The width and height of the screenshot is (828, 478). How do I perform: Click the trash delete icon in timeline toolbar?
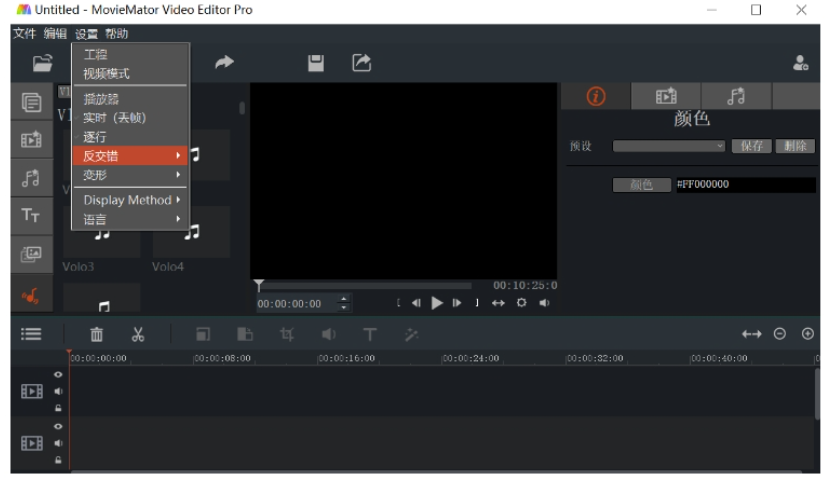click(97, 334)
